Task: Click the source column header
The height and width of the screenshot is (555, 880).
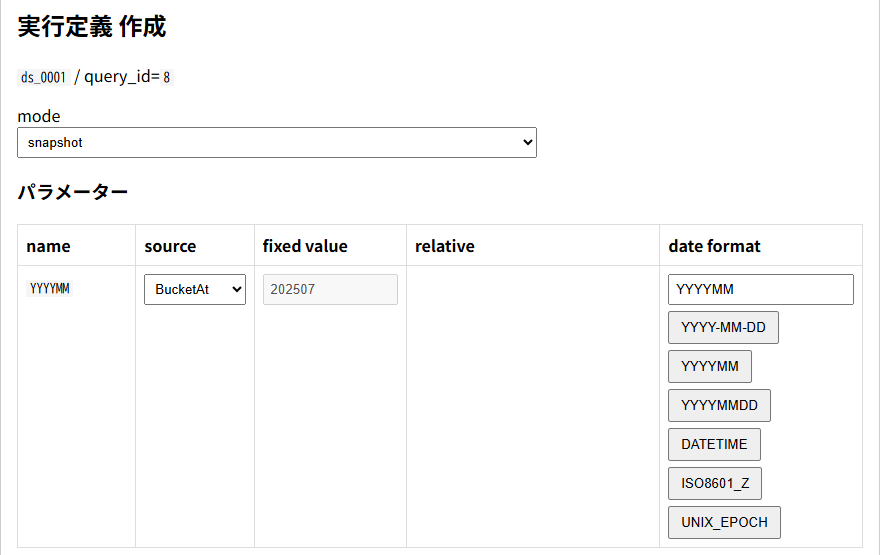Action: click(170, 246)
